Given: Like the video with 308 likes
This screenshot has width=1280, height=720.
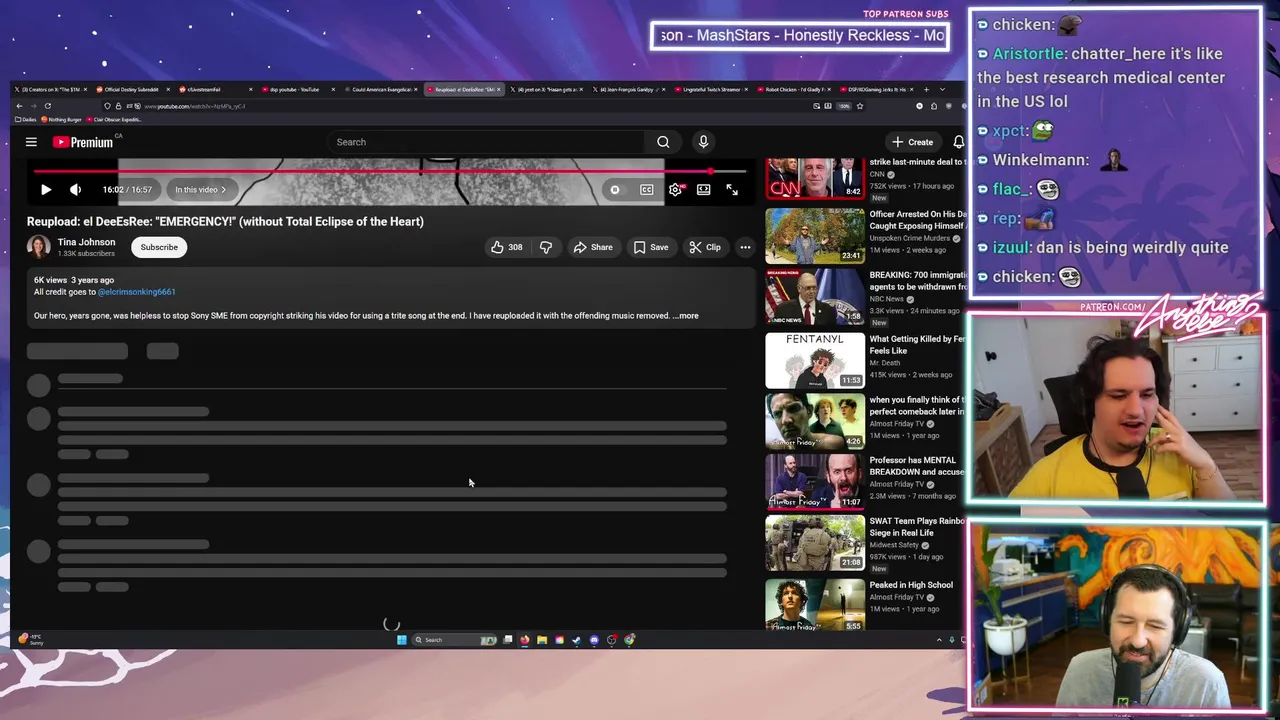Looking at the screenshot, I should coord(507,247).
